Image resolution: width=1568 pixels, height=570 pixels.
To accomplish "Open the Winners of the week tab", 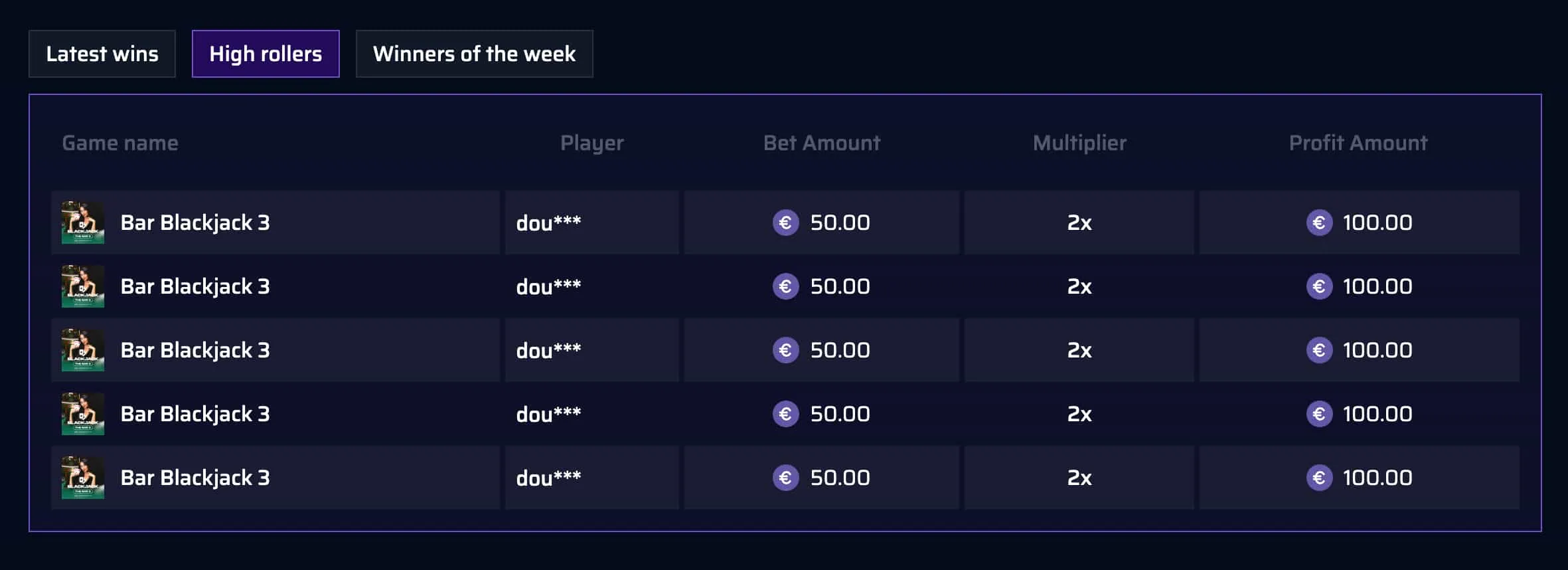I will [474, 54].
